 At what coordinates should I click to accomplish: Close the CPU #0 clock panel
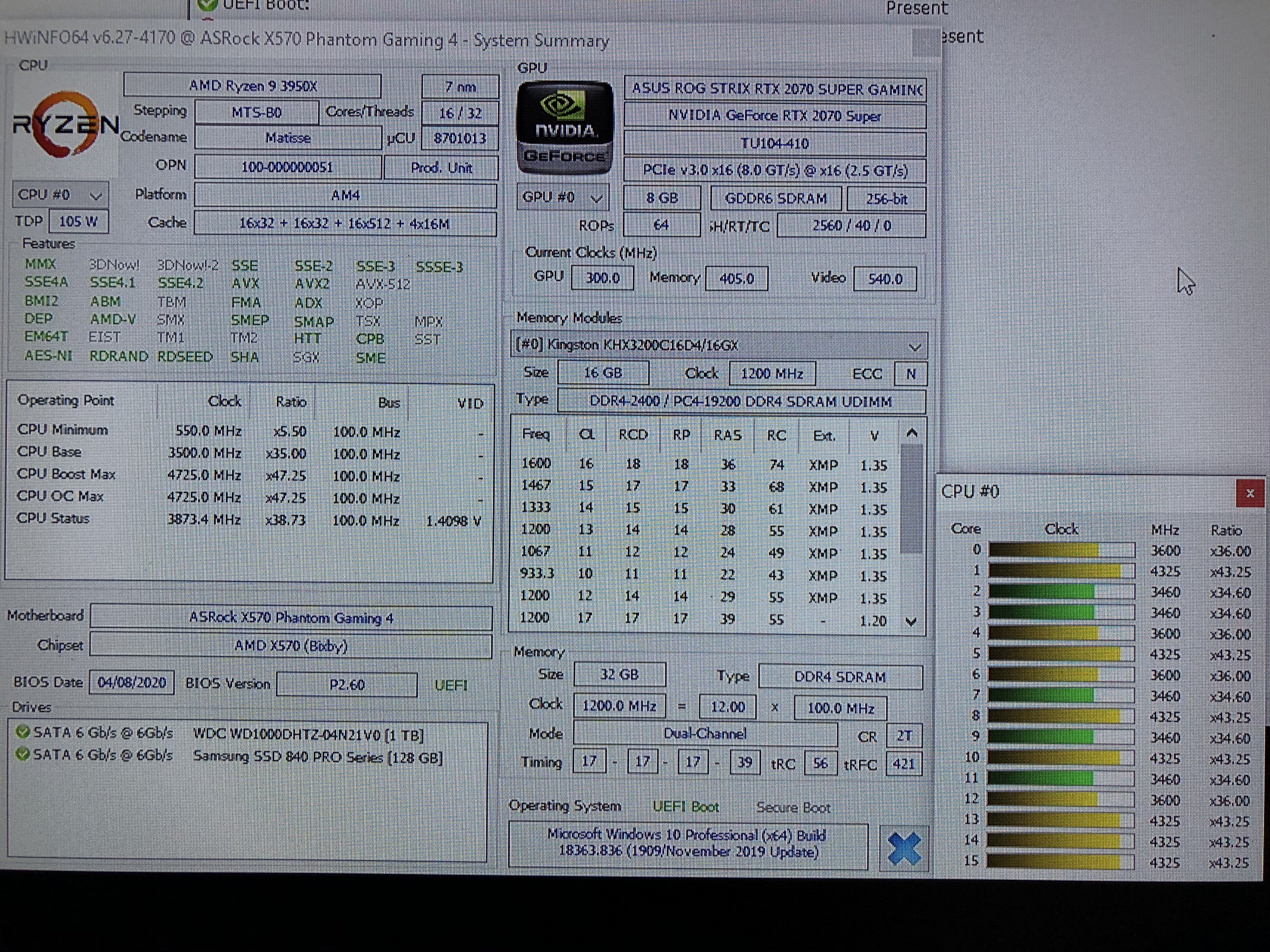(1249, 494)
